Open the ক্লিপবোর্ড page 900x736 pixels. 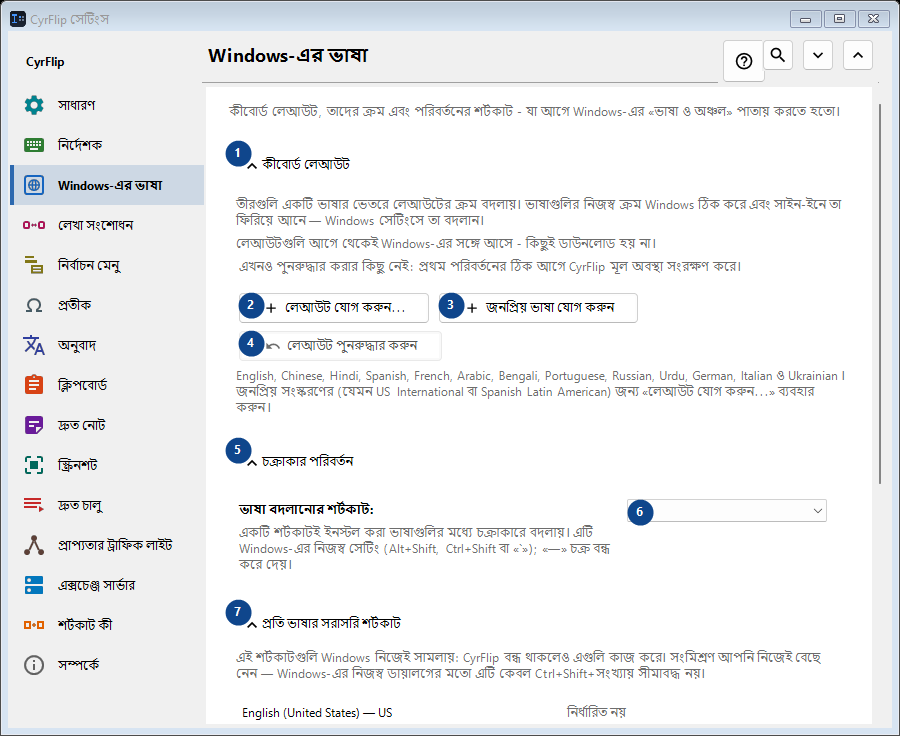point(107,385)
